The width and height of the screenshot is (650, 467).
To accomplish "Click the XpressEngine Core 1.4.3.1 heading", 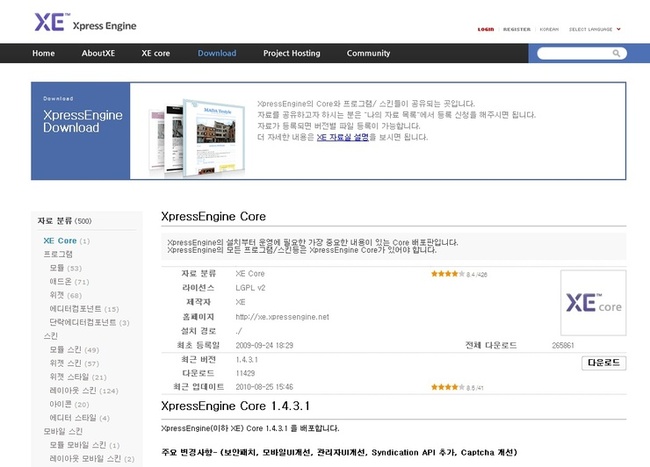I will (235, 406).
